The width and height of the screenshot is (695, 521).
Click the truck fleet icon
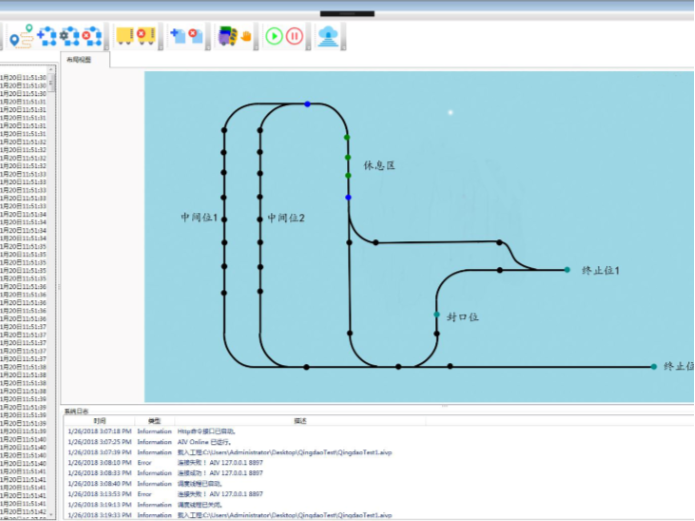(x=225, y=36)
